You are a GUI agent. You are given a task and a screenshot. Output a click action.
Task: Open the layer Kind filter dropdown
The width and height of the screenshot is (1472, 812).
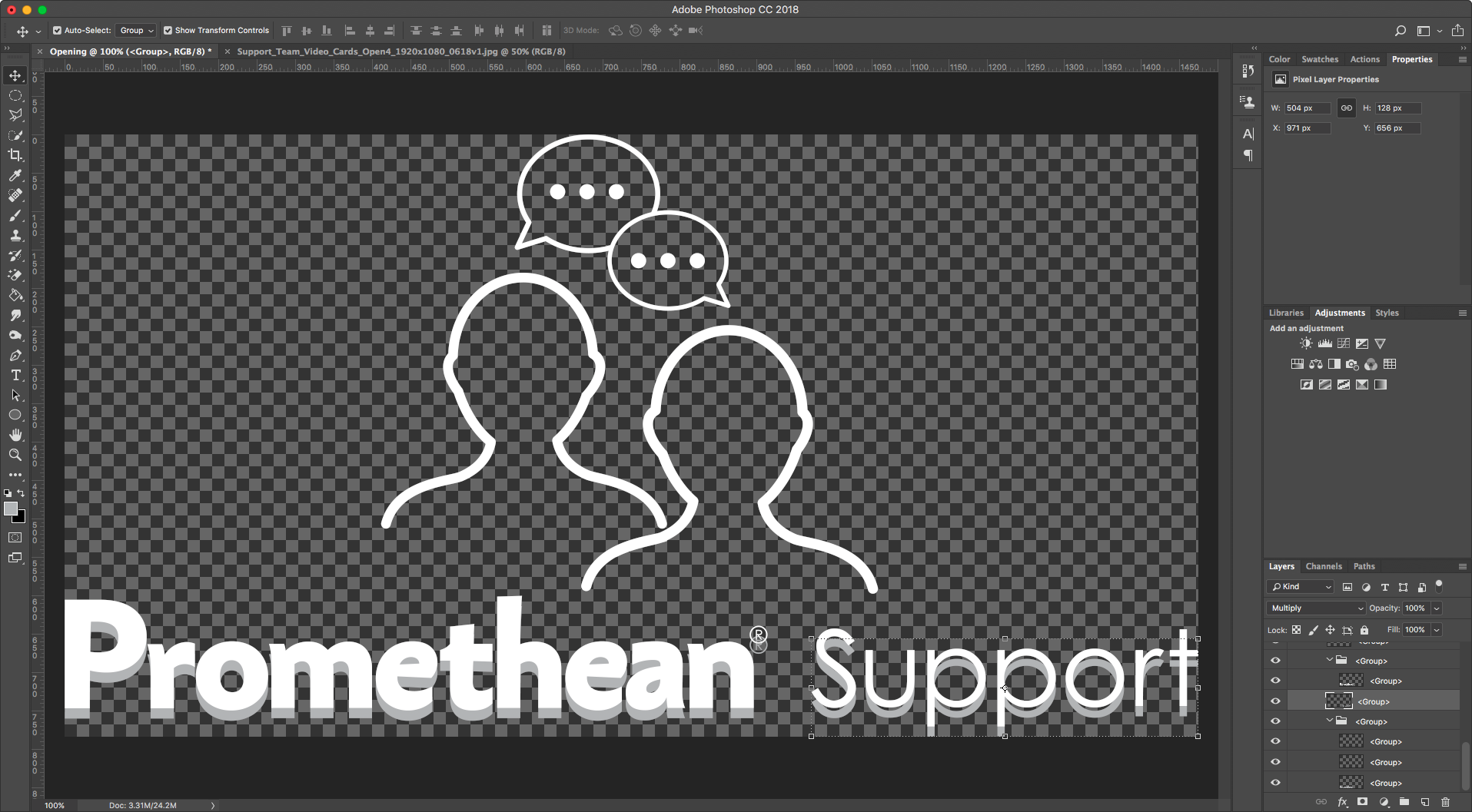(1301, 586)
